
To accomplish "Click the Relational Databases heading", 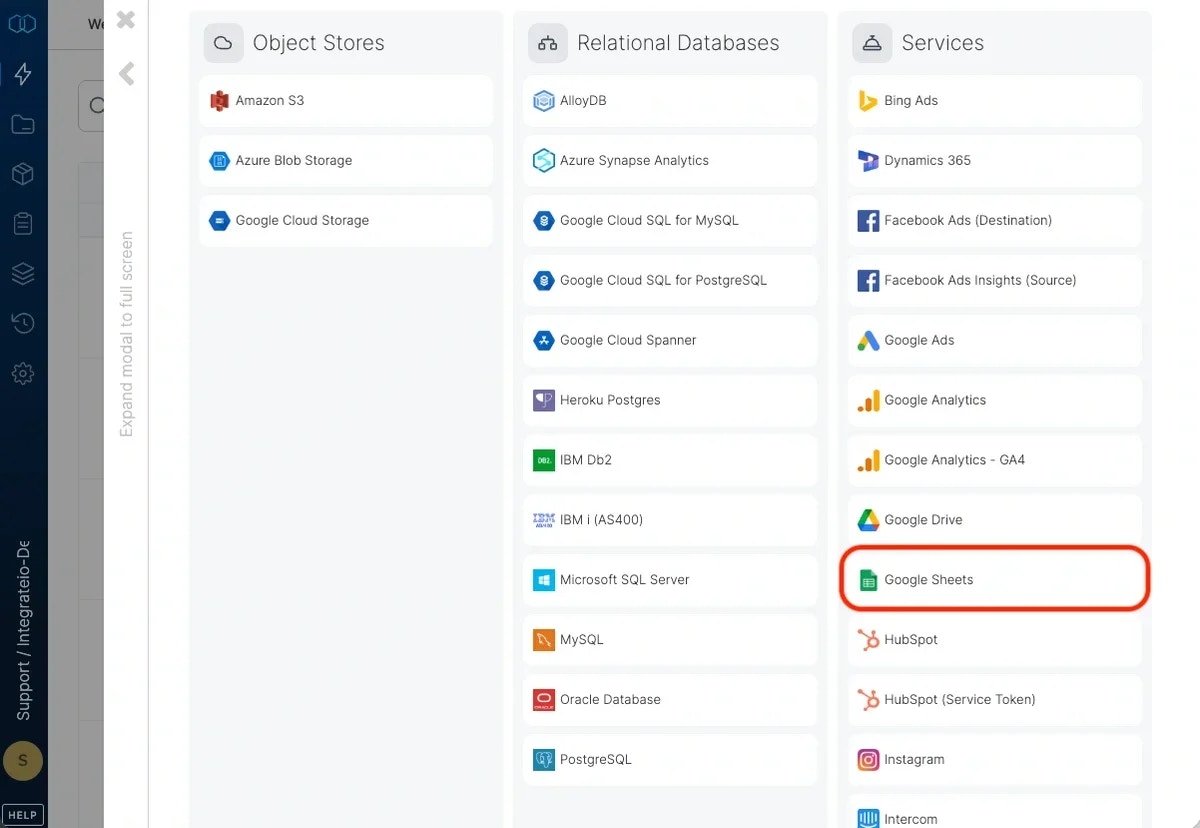I will click(678, 43).
